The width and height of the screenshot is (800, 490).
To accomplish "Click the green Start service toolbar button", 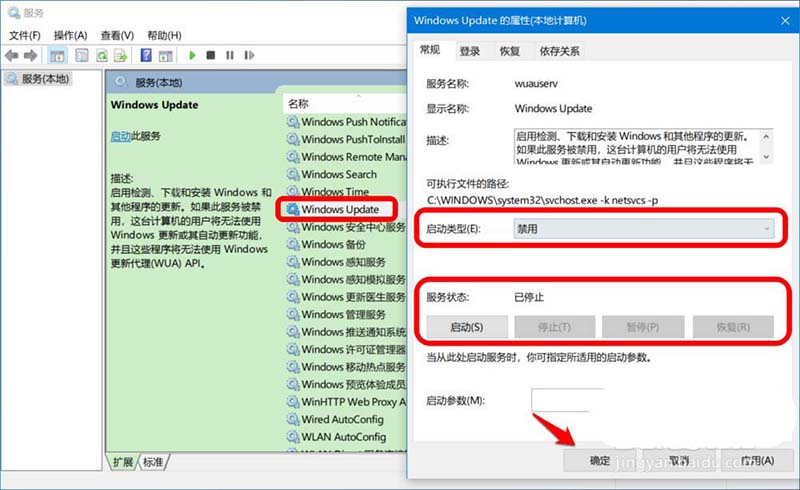I will click(192, 55).
